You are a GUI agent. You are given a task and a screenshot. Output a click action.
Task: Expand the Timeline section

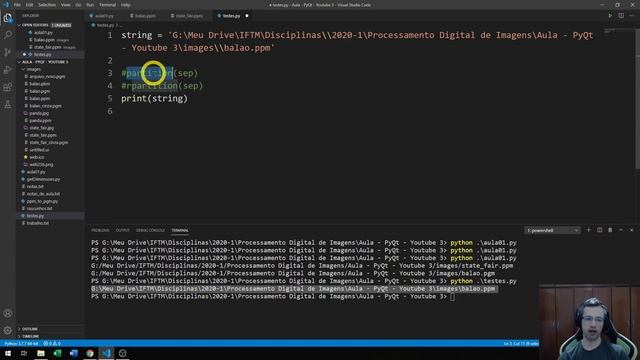pyautogui.click(x=30, y=336)
